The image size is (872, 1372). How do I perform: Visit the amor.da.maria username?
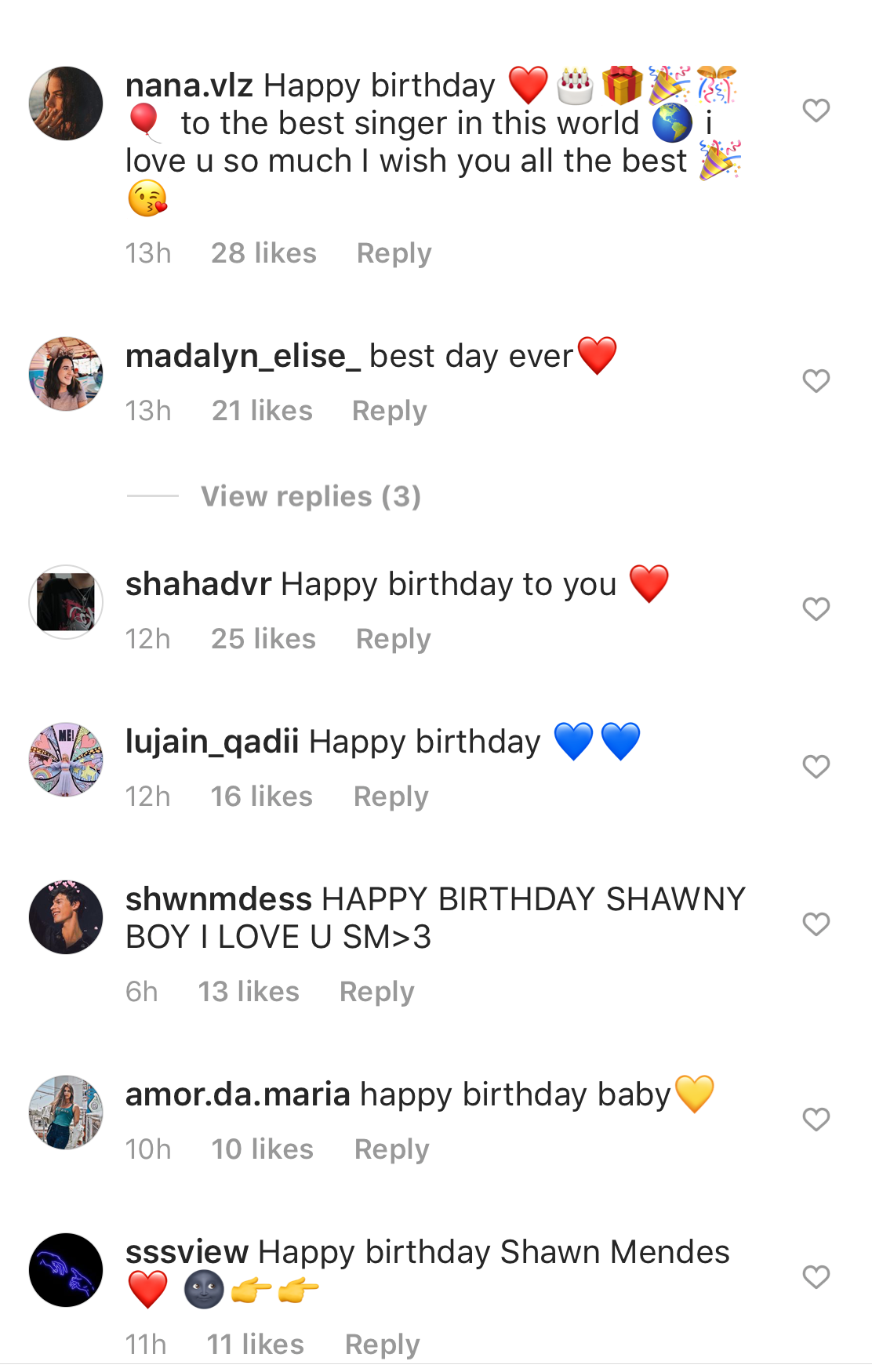coord(238,1094)
